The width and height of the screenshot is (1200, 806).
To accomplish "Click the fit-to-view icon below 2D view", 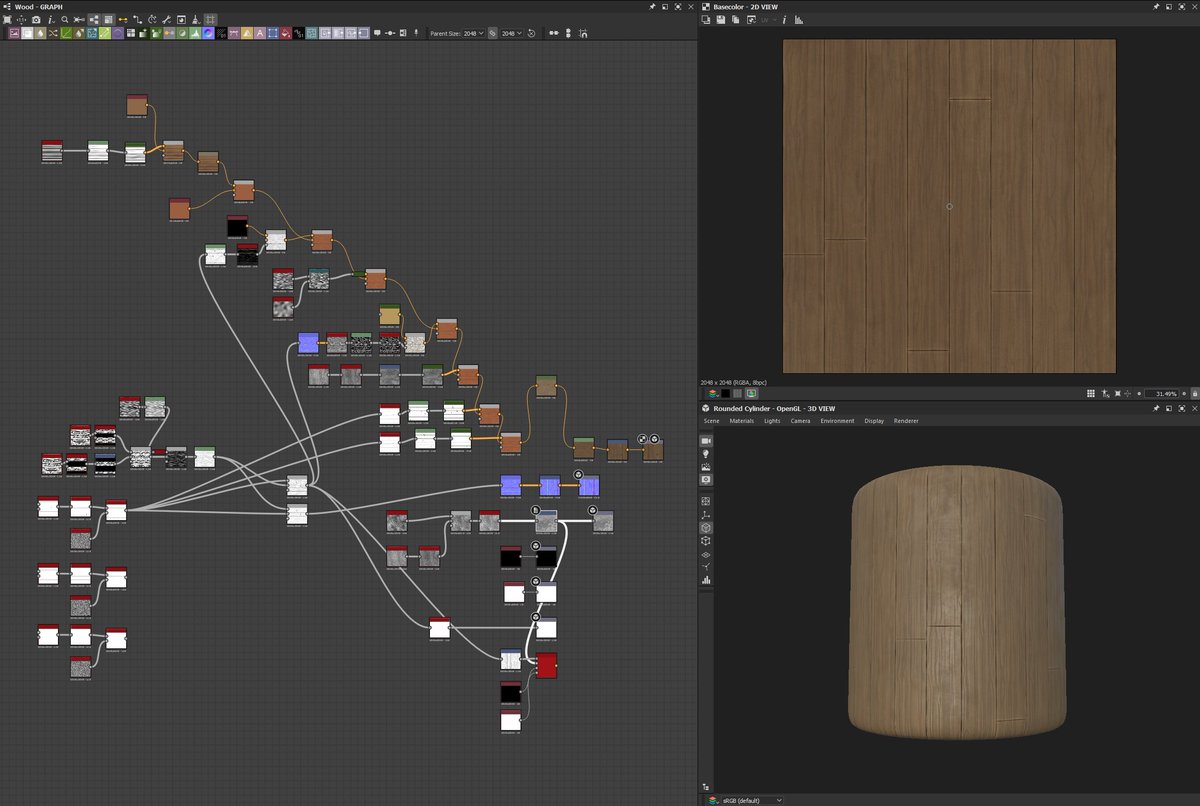I will (x=1117, y=393).
